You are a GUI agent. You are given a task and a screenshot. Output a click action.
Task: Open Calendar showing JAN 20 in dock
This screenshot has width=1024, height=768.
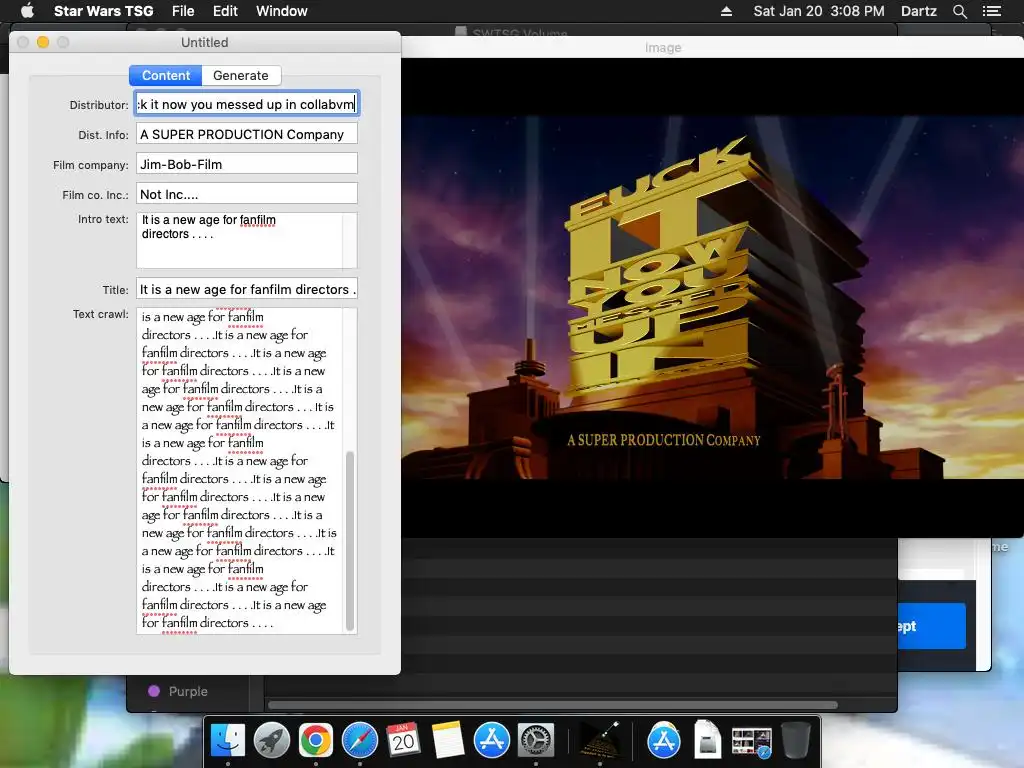pyautogui.click(x=404, y=741)
